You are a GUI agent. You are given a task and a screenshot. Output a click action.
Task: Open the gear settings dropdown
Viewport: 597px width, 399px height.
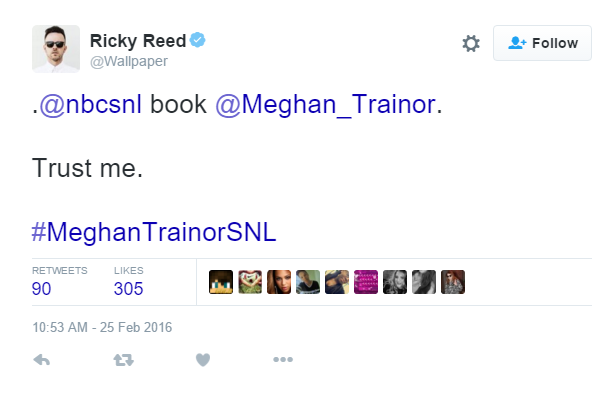click(x=471, y=43)
